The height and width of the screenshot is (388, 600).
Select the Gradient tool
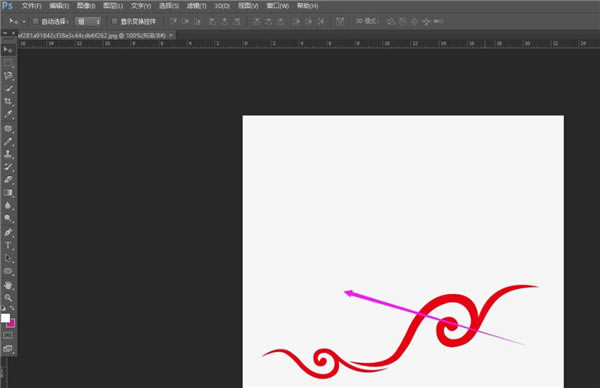coord(8,193)
